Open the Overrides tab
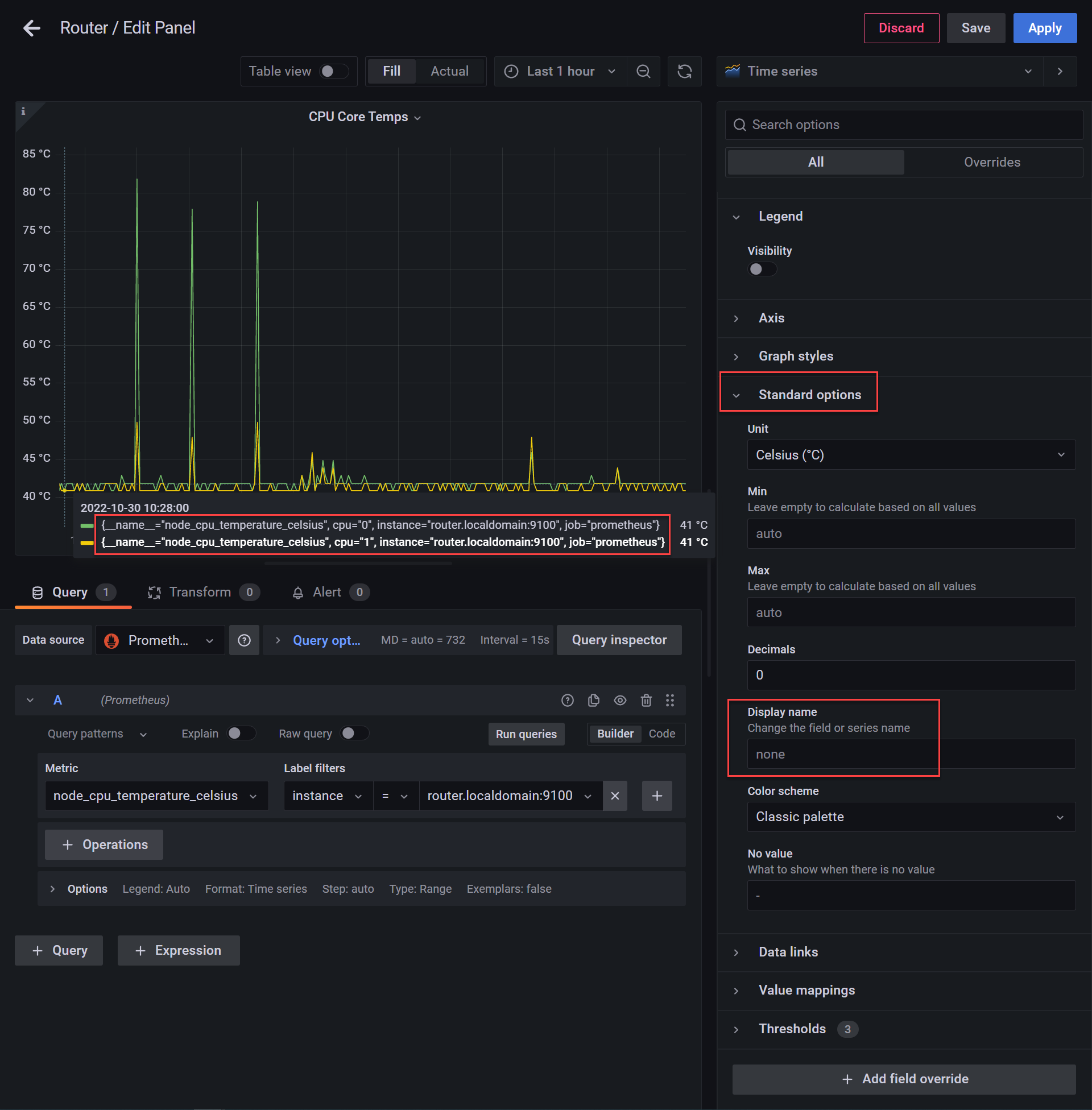The width and height of the screenshot is (1092, 1110). tap(992, 162)
